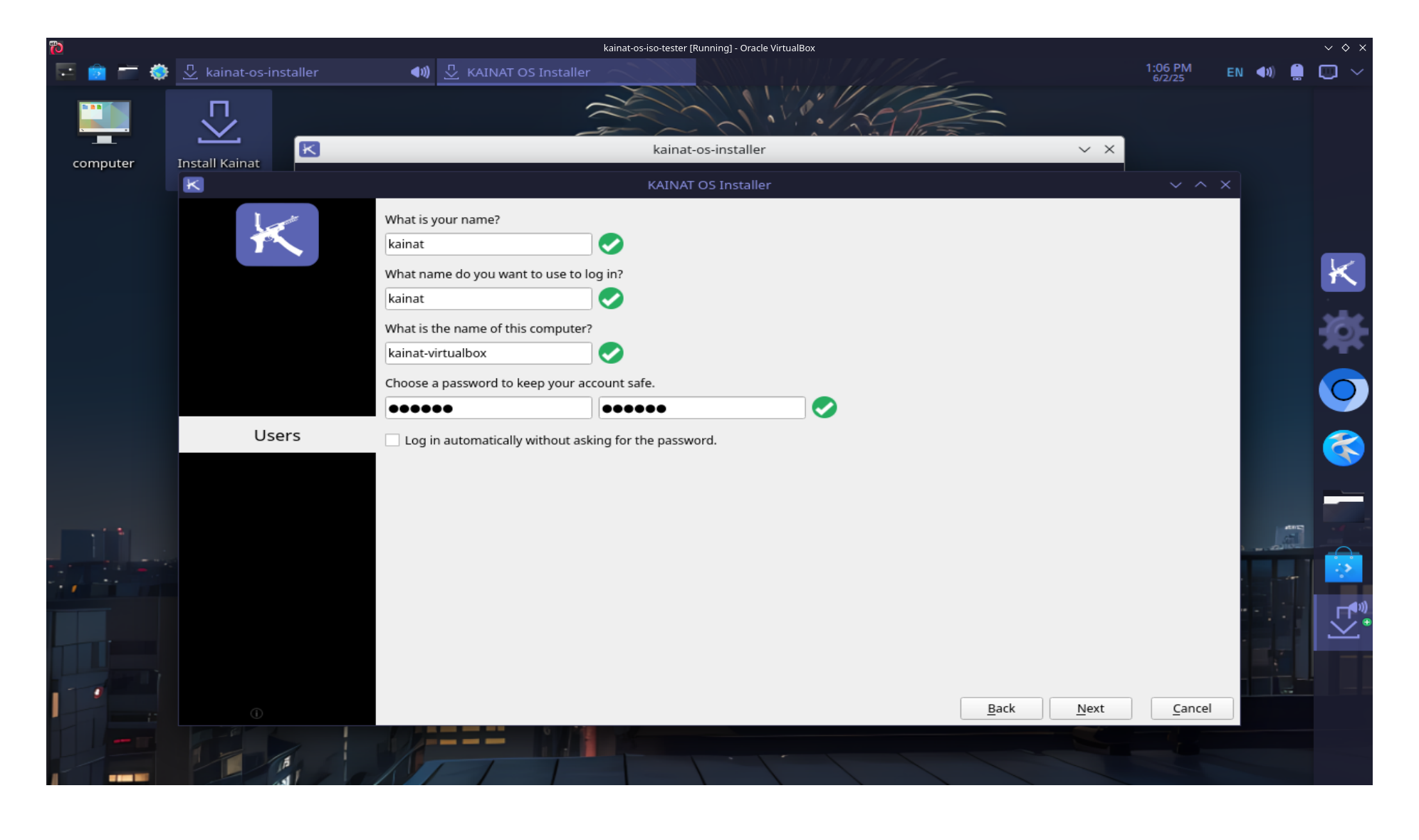Open the volume icon in the system tray
Viewport: 1419px width, 840px height.
(1265, 72)
